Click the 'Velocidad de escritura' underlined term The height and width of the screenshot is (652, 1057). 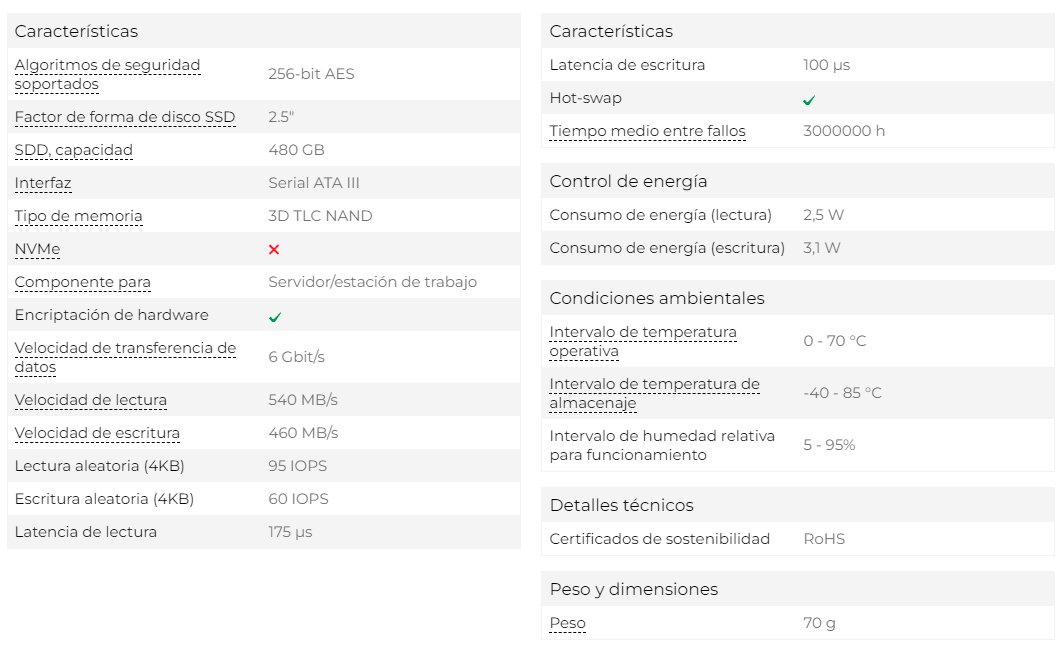97,433
